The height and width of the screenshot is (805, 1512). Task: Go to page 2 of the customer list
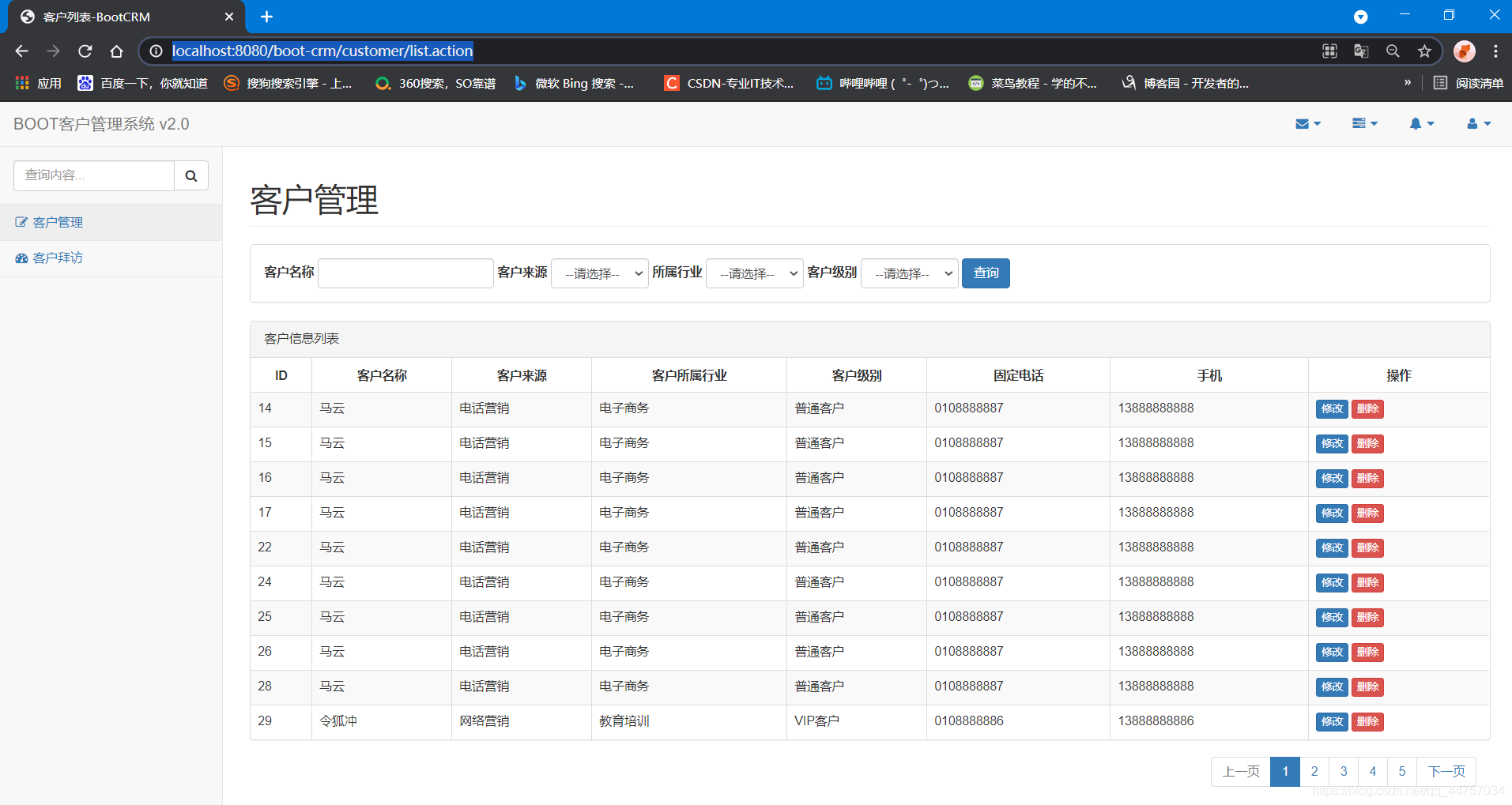coord(1314,772)
